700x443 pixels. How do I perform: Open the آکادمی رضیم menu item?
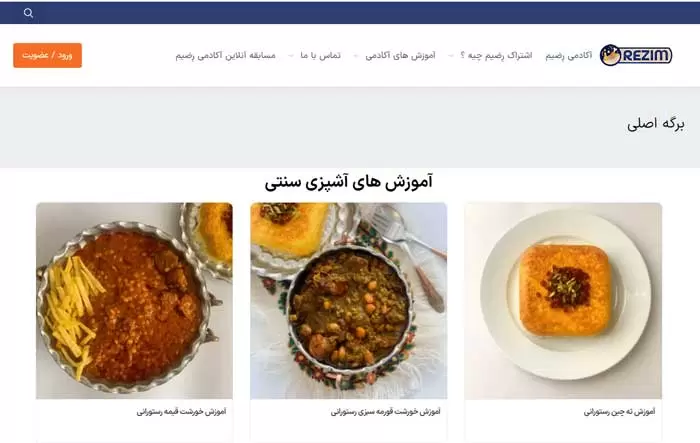tap(568, 55)
